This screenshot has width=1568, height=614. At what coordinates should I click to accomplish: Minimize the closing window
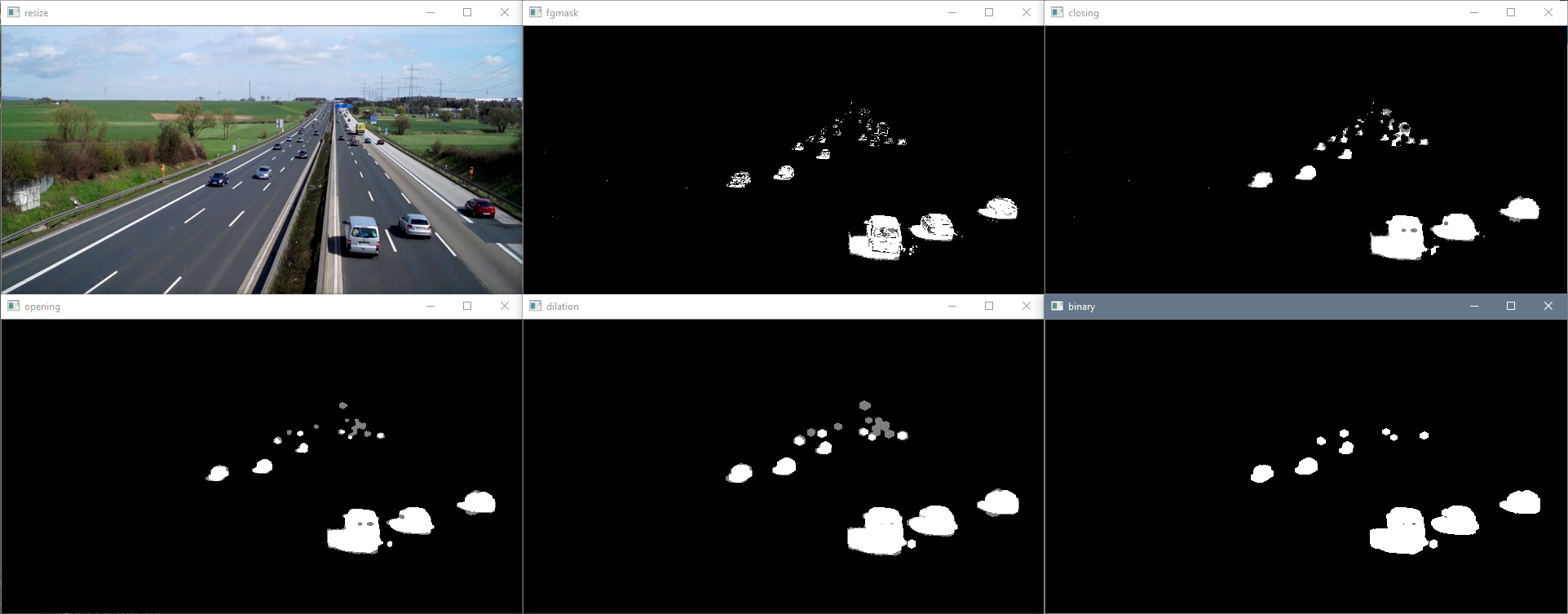[x=1473, y=12]
